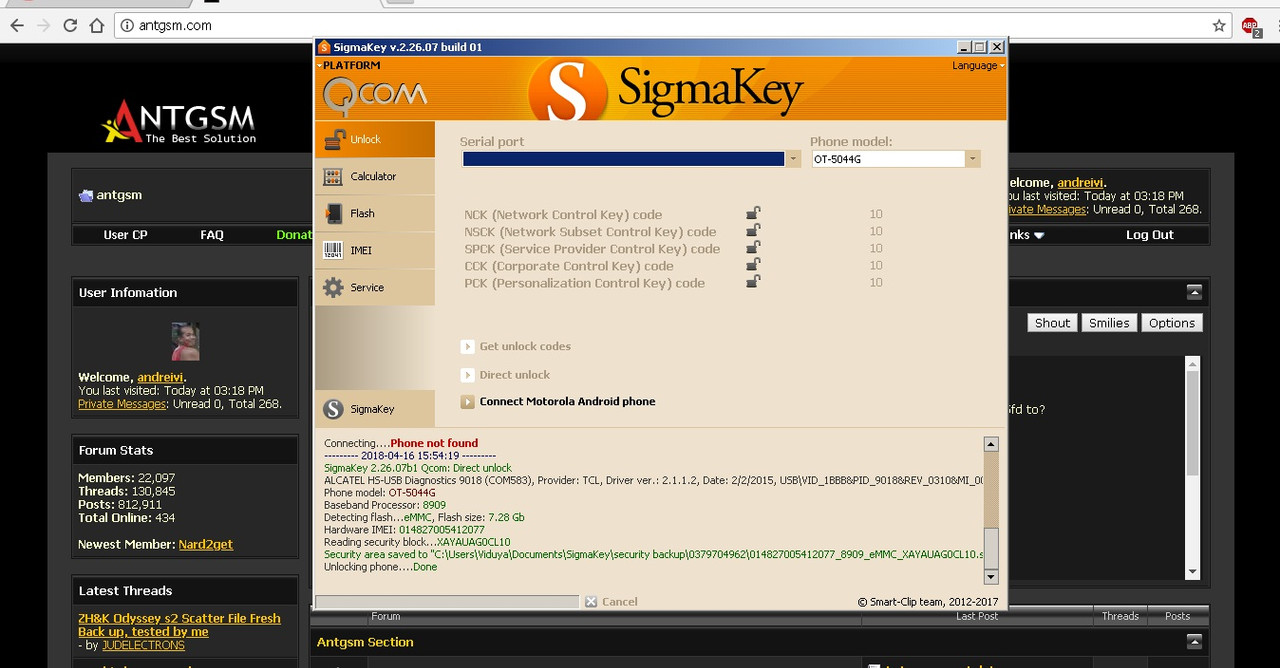Image resolution: width=1280 pixels, height=668 pixels.
Task: Click the Service gear icon
Action: click(x=333, y=288)
